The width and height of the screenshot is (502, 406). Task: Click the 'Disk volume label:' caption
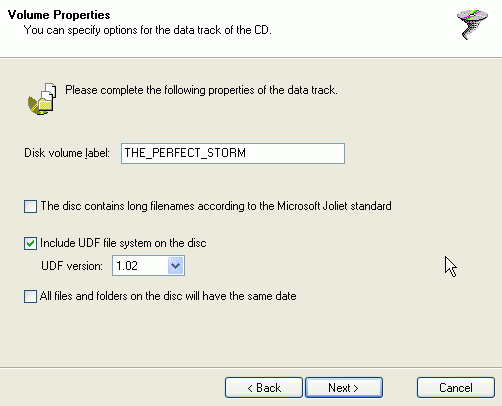pyautogui.click(x=67, y=153)
